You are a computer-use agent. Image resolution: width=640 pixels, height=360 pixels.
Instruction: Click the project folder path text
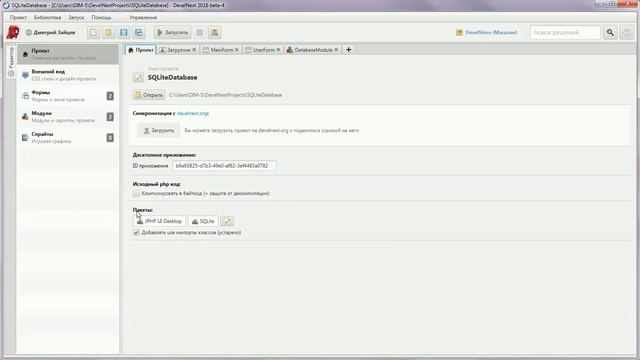(225, 95)
